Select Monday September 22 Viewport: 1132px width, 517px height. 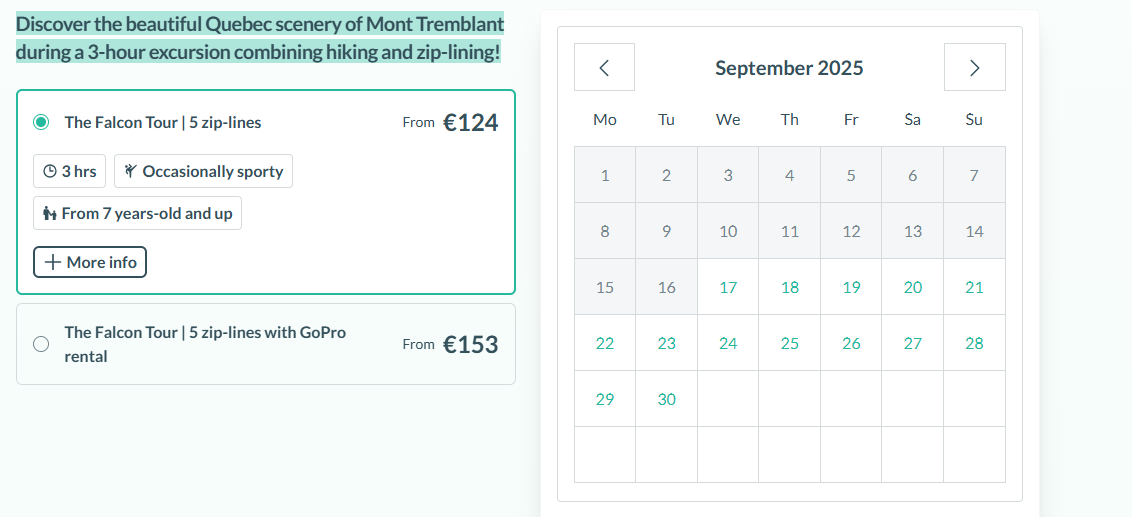(605, 343)
